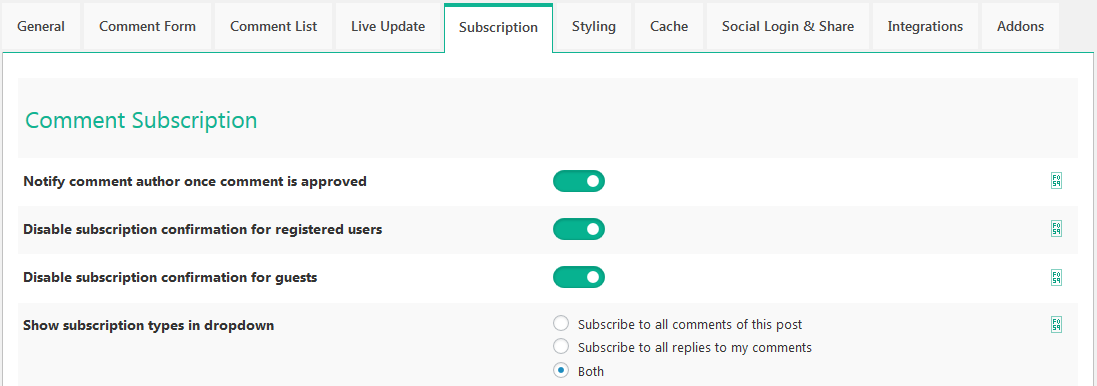Select the Both radio option
This screenshot has height=386, width=1097.
pos(560,371)
